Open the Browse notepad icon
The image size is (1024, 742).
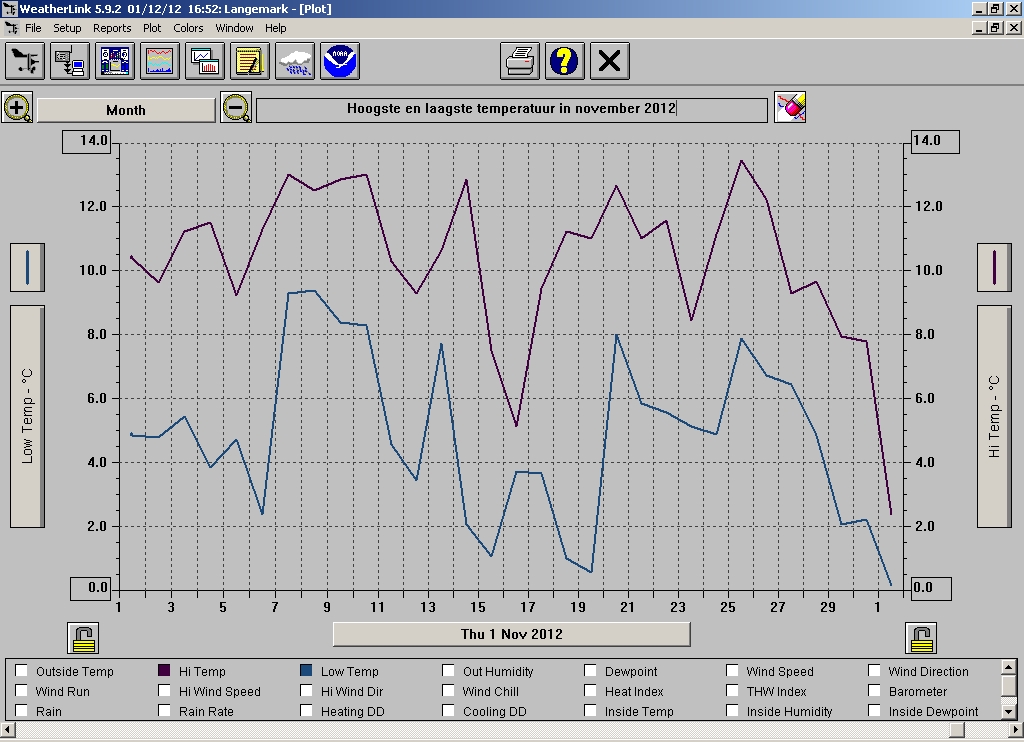click(250, 61)
